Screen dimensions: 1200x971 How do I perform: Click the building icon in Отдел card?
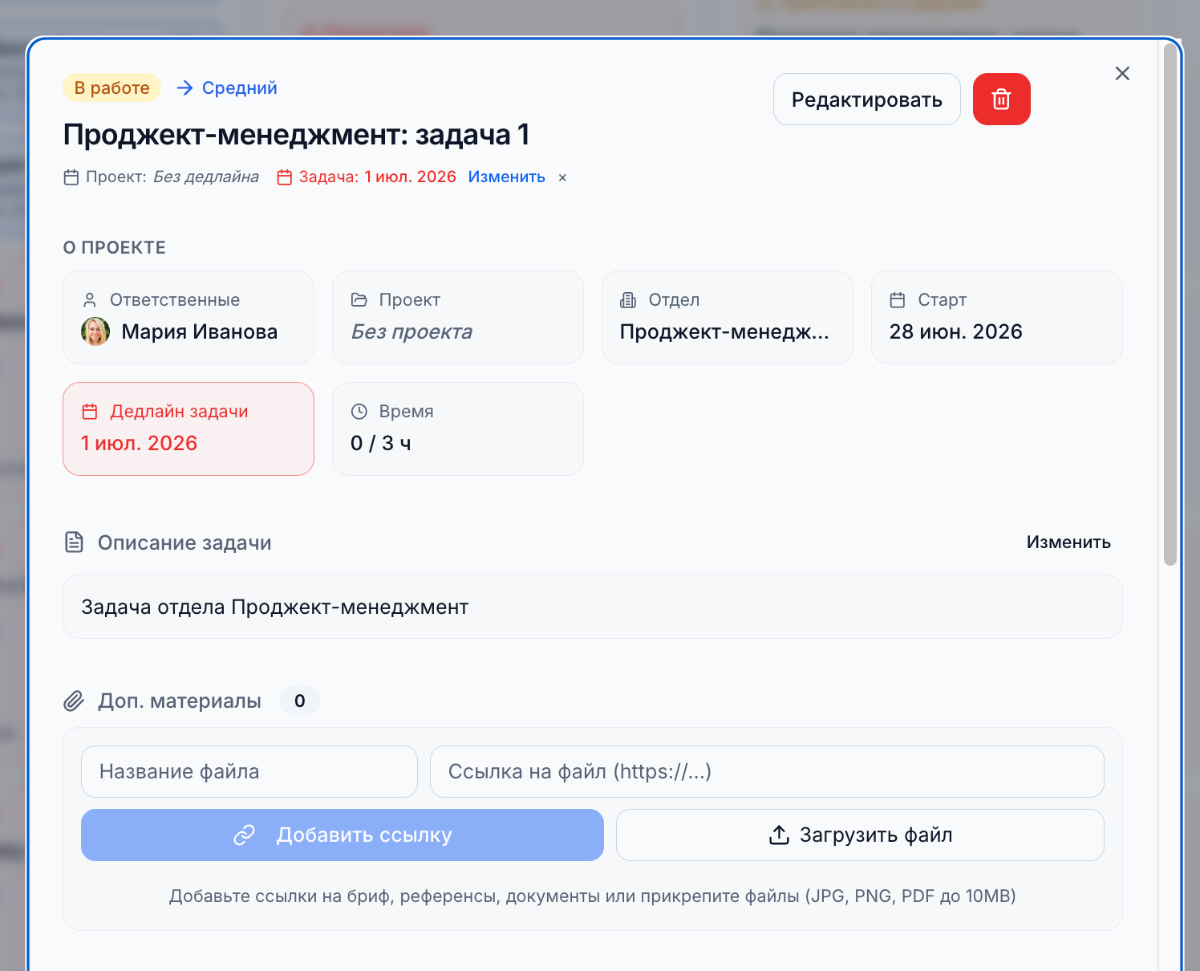pos(628,300)
